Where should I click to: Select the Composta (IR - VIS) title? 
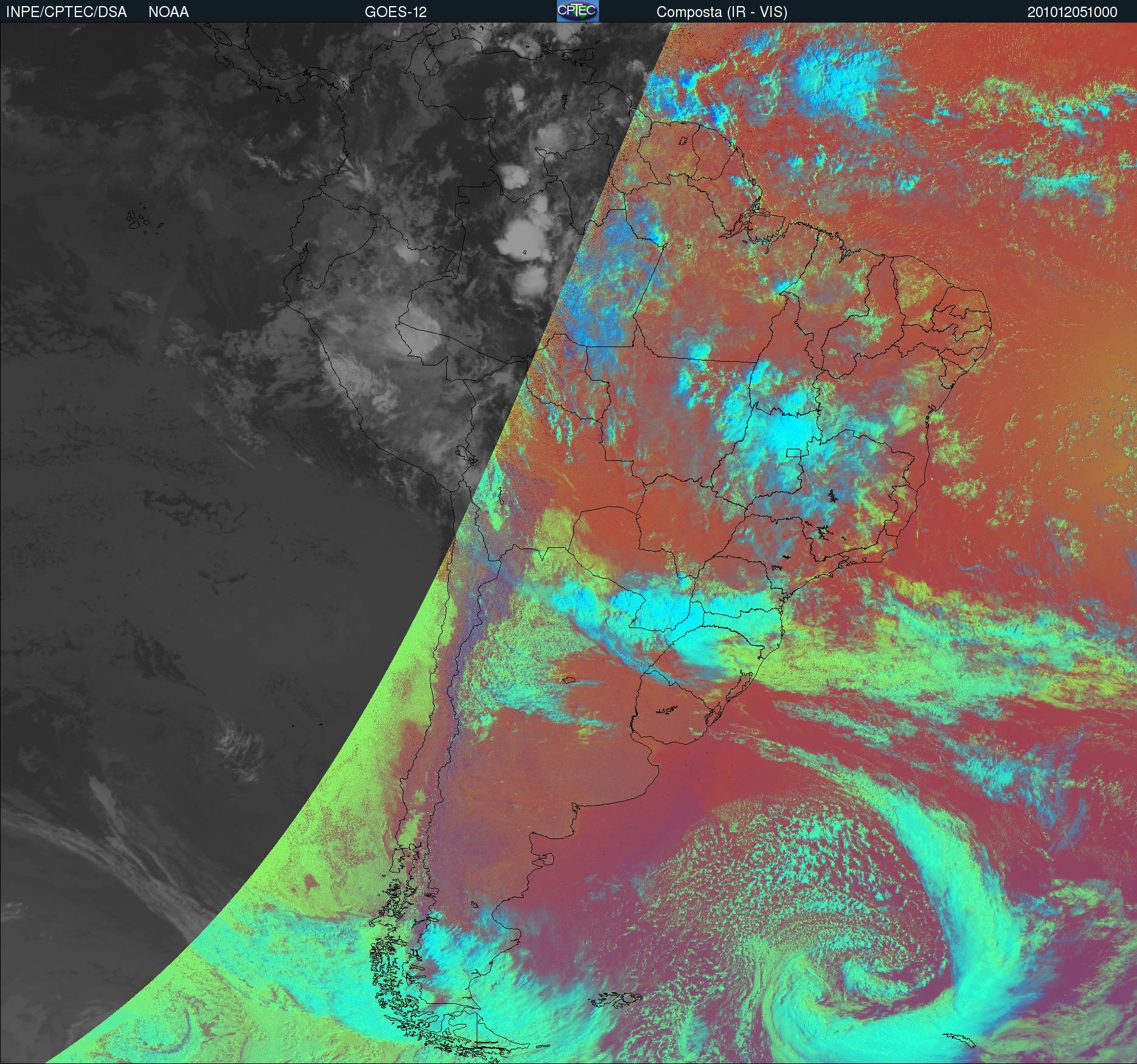722,12
